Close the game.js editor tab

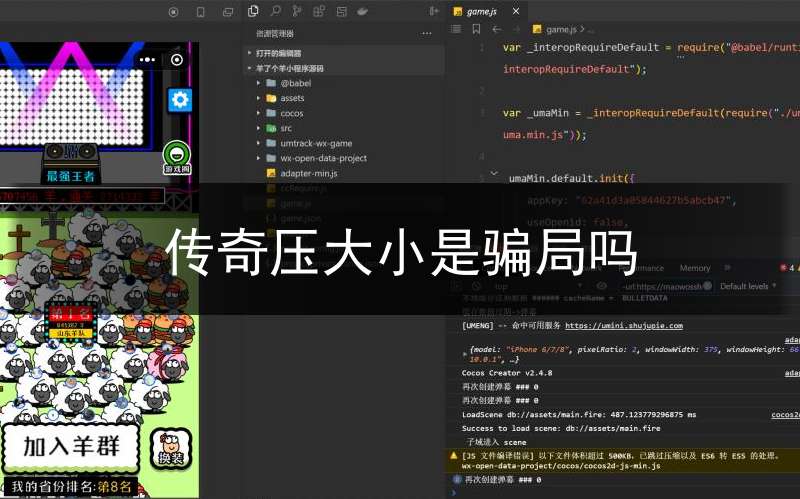516,11
